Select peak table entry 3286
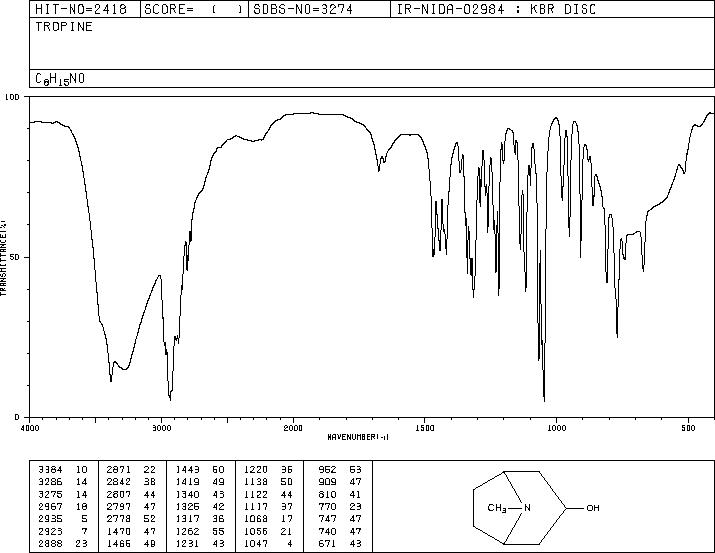 pyautogui.click(x=62, y=482)
